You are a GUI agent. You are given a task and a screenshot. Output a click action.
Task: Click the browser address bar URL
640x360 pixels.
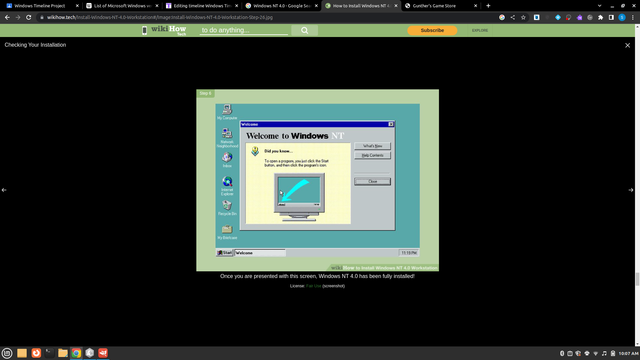coord(160,18)
